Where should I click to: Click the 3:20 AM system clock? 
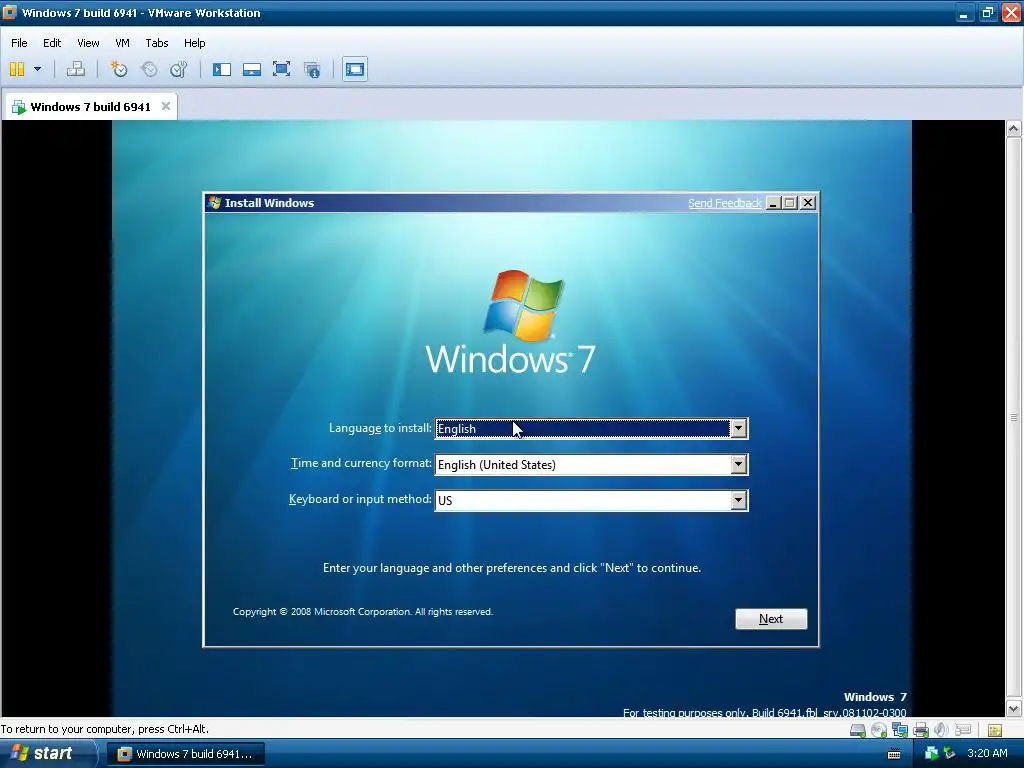987,754
